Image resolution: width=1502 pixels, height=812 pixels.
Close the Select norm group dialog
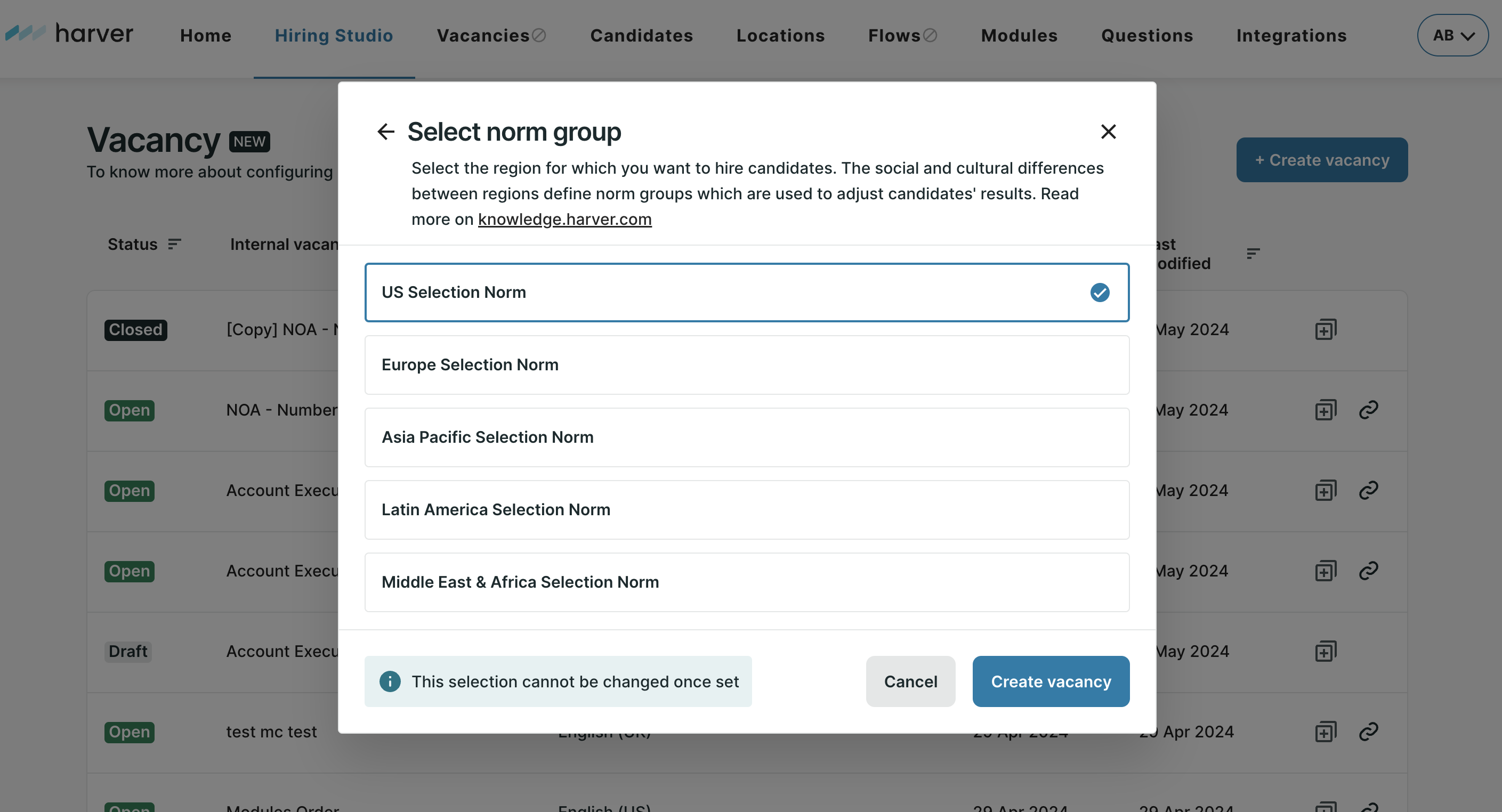(x=1108, y=132)
